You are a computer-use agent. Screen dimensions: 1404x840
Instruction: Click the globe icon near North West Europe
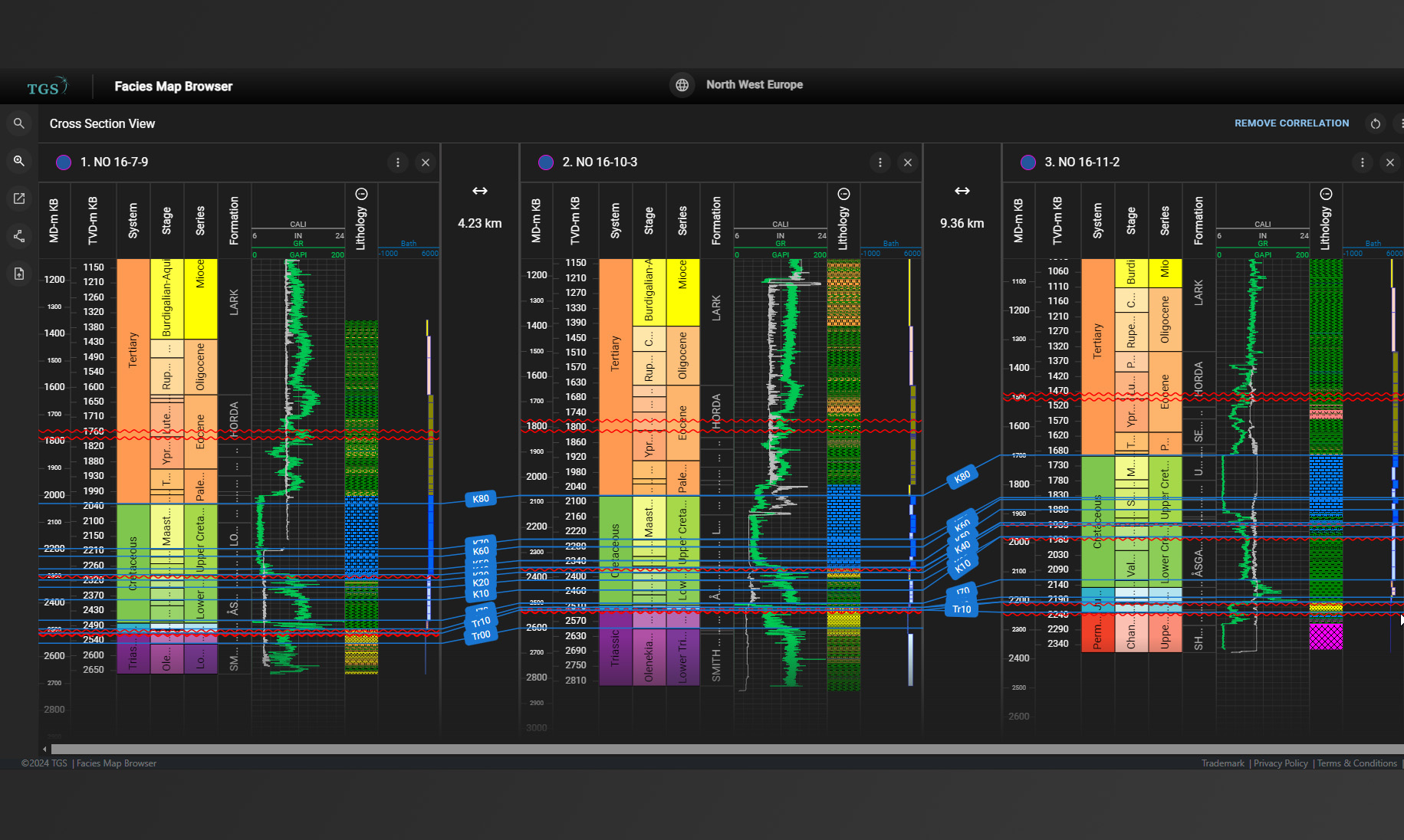tap(682, 85)
